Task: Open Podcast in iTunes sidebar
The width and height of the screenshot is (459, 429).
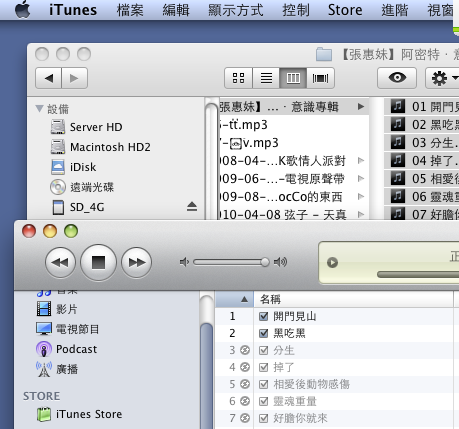Action: pos(66,349)
